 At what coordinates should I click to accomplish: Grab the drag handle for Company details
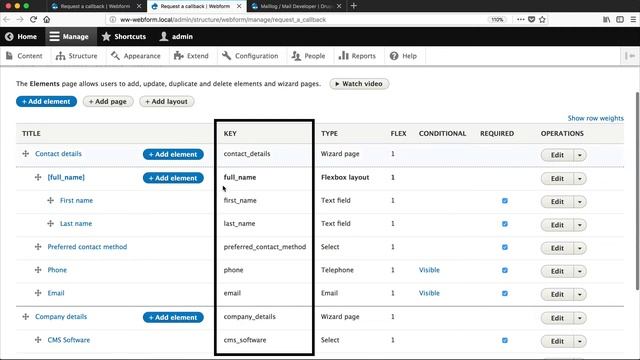click(26, 316)
